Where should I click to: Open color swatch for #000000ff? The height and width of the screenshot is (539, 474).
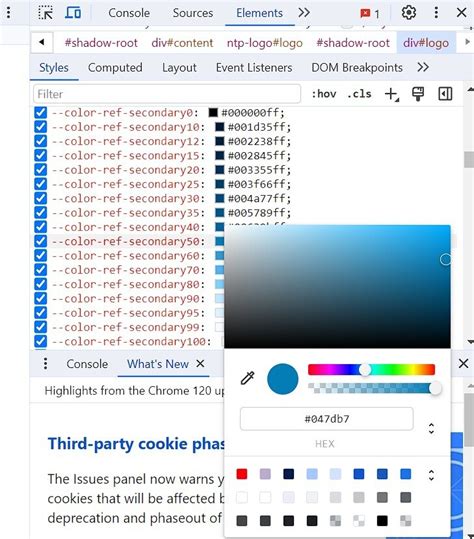pos(213,112)
